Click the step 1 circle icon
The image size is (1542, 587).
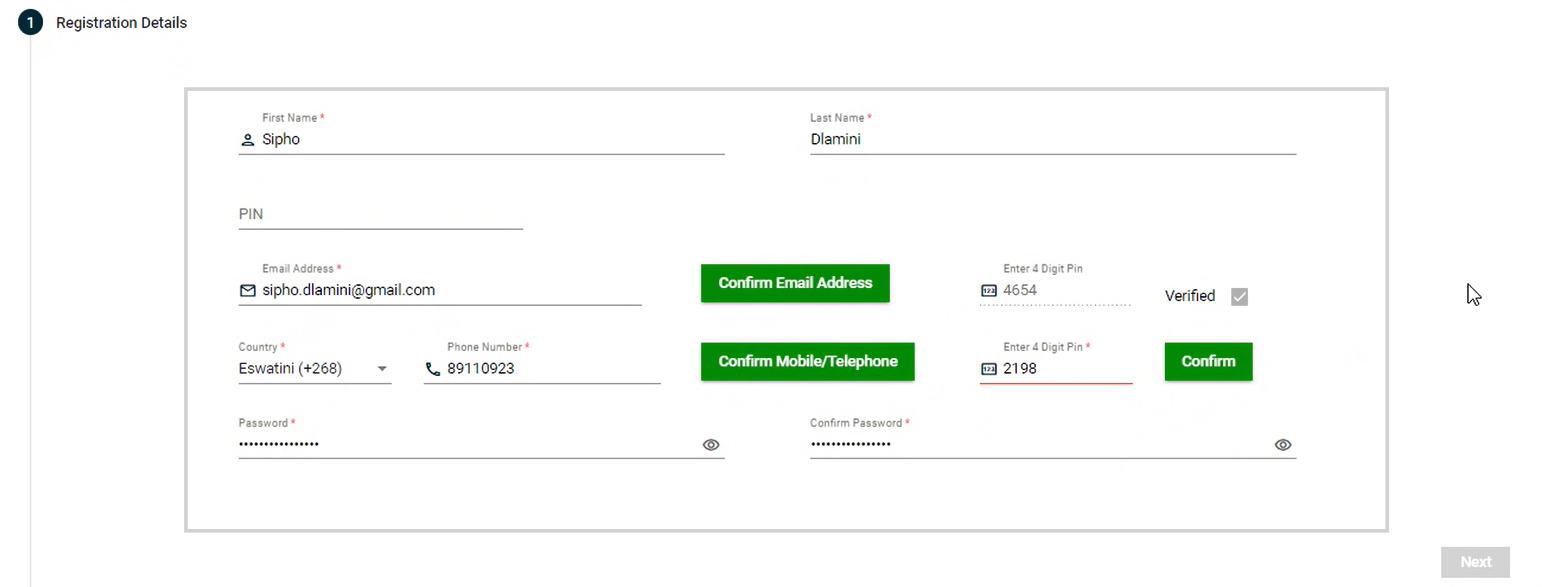point(30,22)
